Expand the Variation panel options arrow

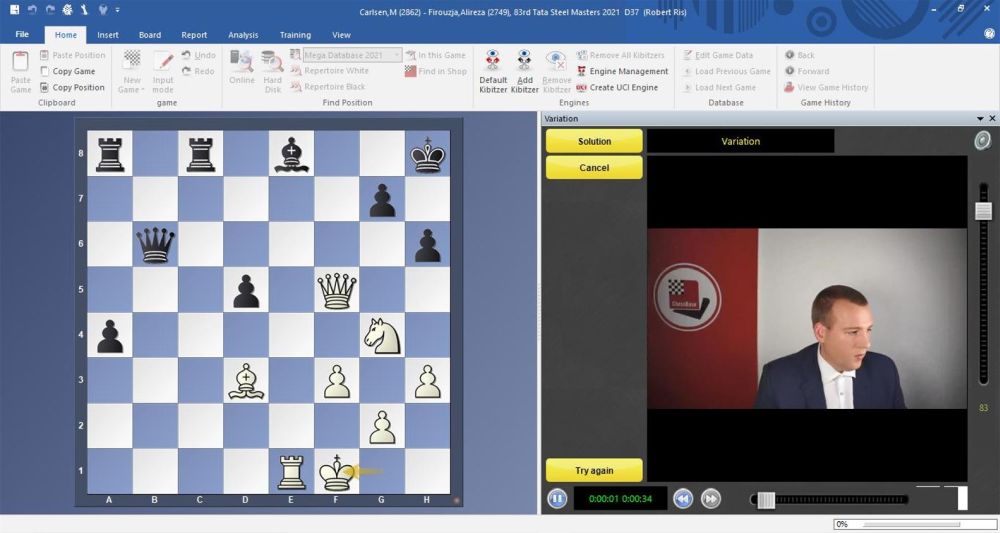click(x=980, y=118)
